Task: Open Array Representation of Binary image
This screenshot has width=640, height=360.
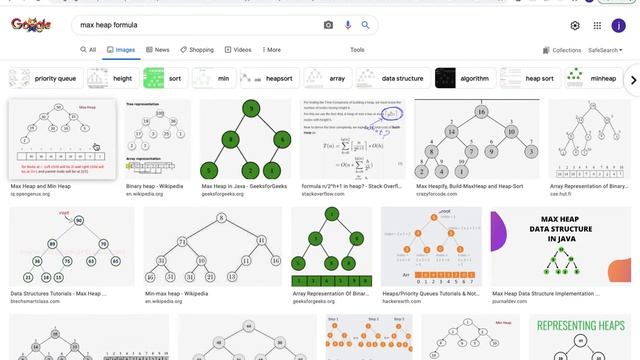Action: [589, 139]
